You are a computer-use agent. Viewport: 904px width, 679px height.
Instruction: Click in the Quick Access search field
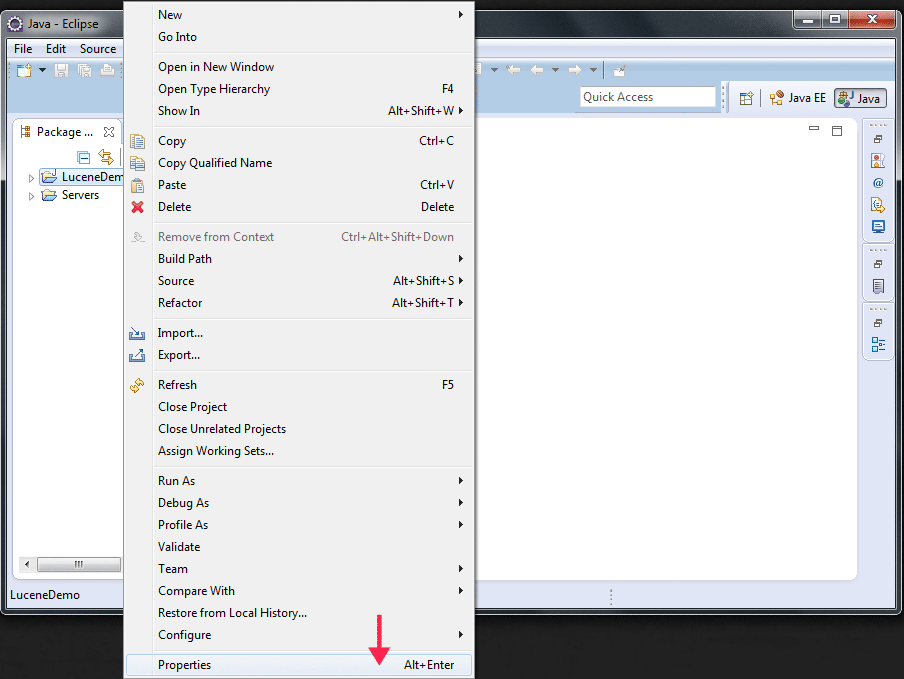(x=647, y=97)
